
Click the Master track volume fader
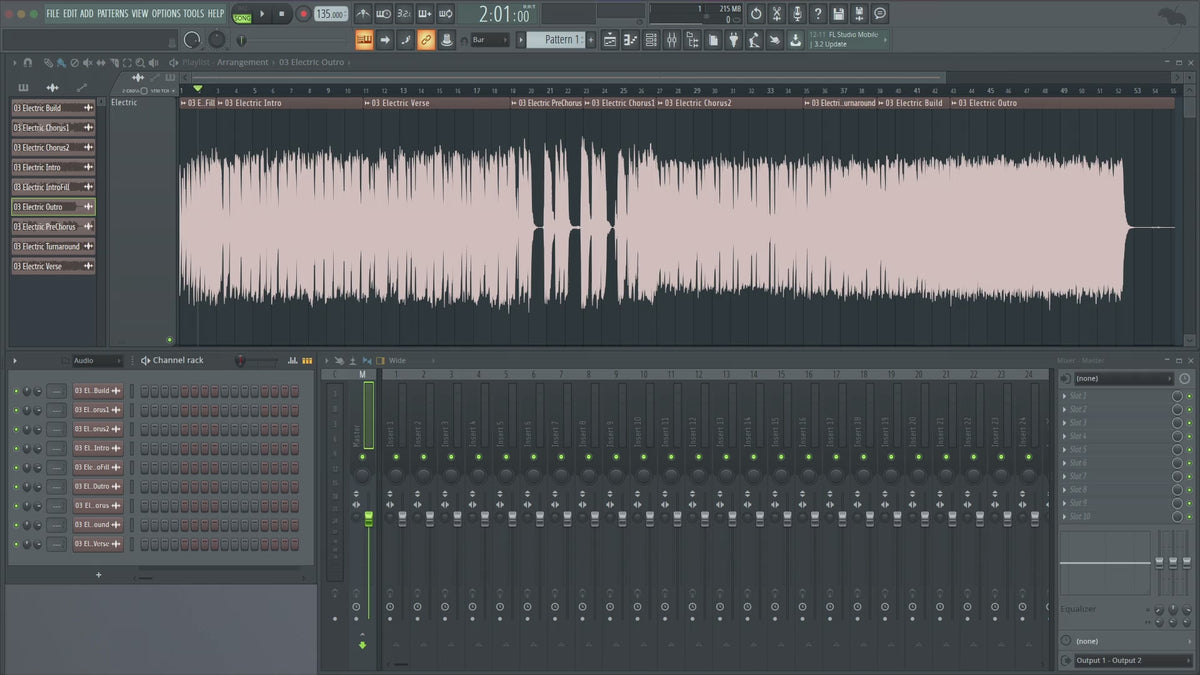(x=368, y=517)
